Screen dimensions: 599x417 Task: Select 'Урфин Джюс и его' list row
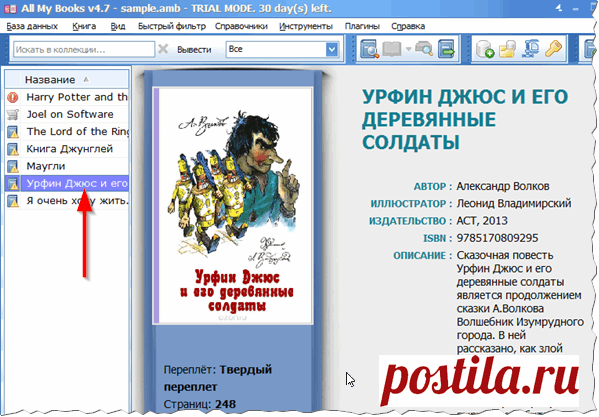(x=67, y=184)
